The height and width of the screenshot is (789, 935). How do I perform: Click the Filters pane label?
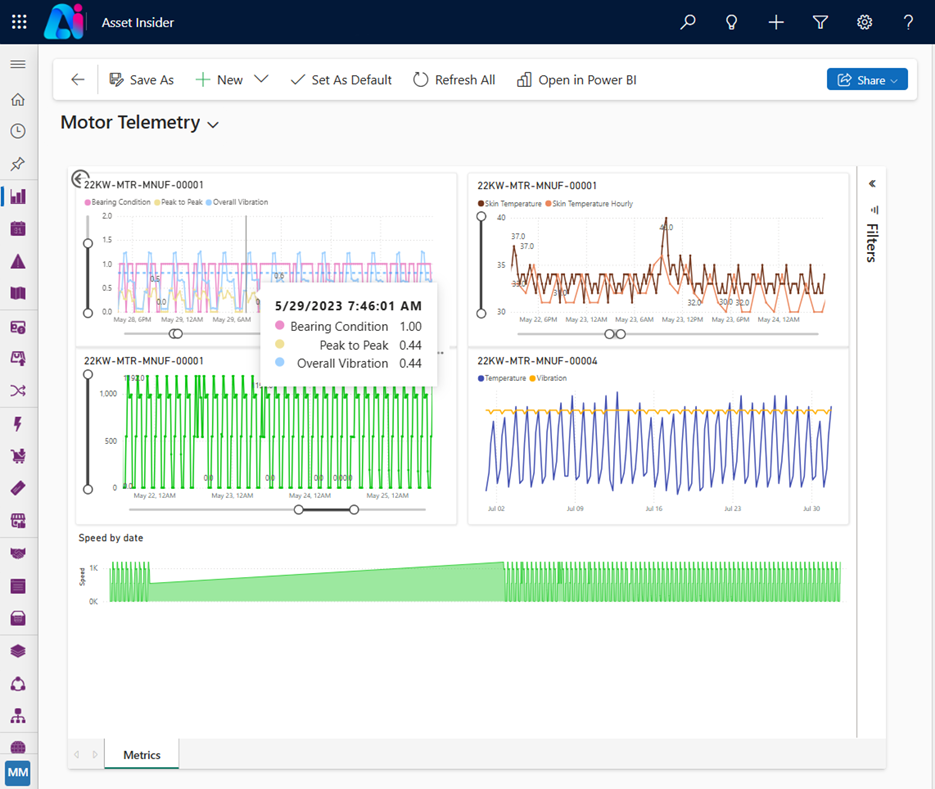click(872, 243)
